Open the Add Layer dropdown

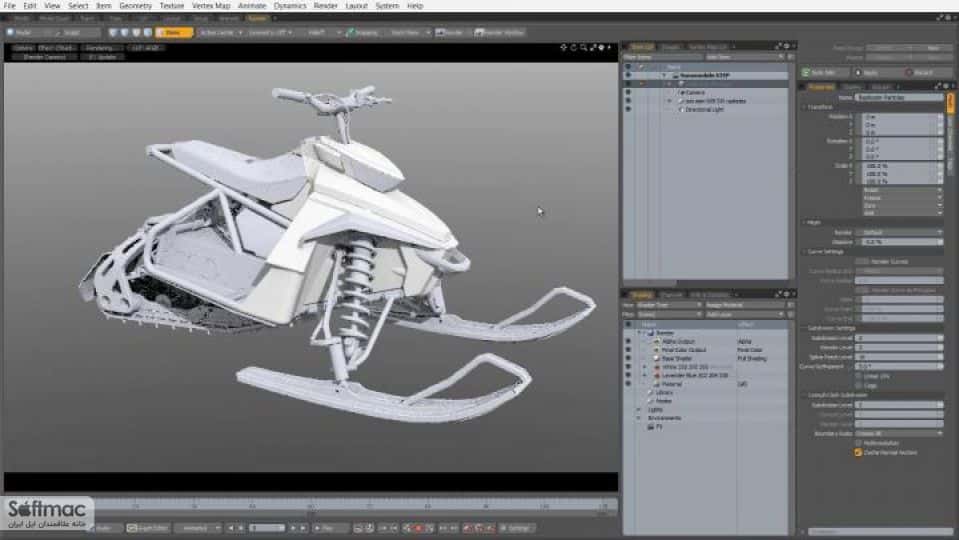744,314
